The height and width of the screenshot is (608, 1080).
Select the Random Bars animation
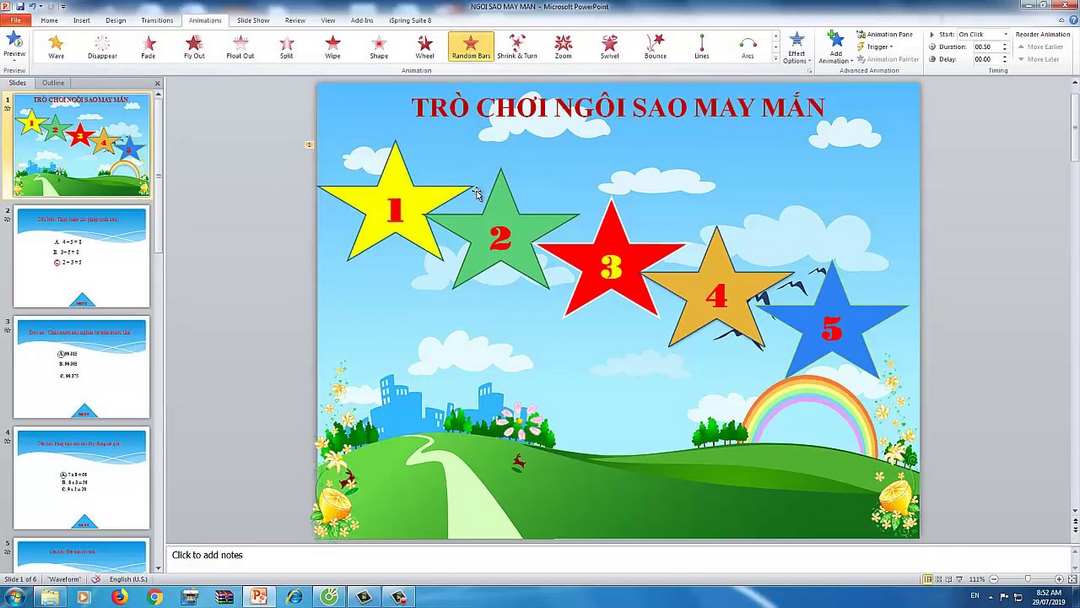(471, 47)
